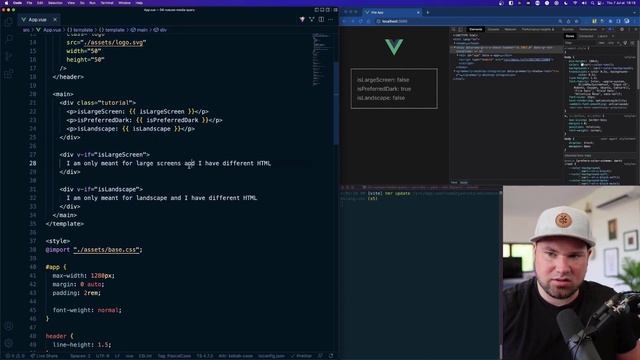This screenshot has width=640, height=360.
Task: Click the Vue logo on the web page
Action: point(394,47)
